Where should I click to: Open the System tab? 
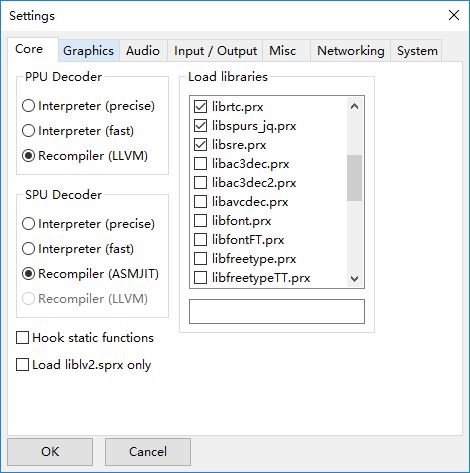417,51
